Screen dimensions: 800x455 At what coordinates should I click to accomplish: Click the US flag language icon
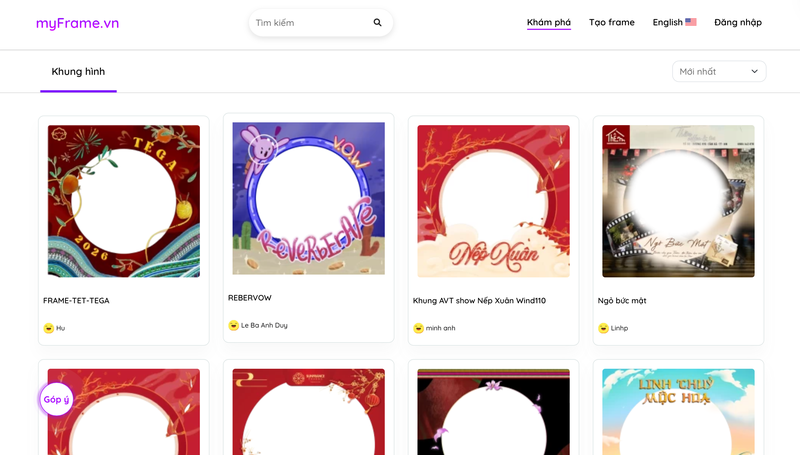(x=691, y=22)
